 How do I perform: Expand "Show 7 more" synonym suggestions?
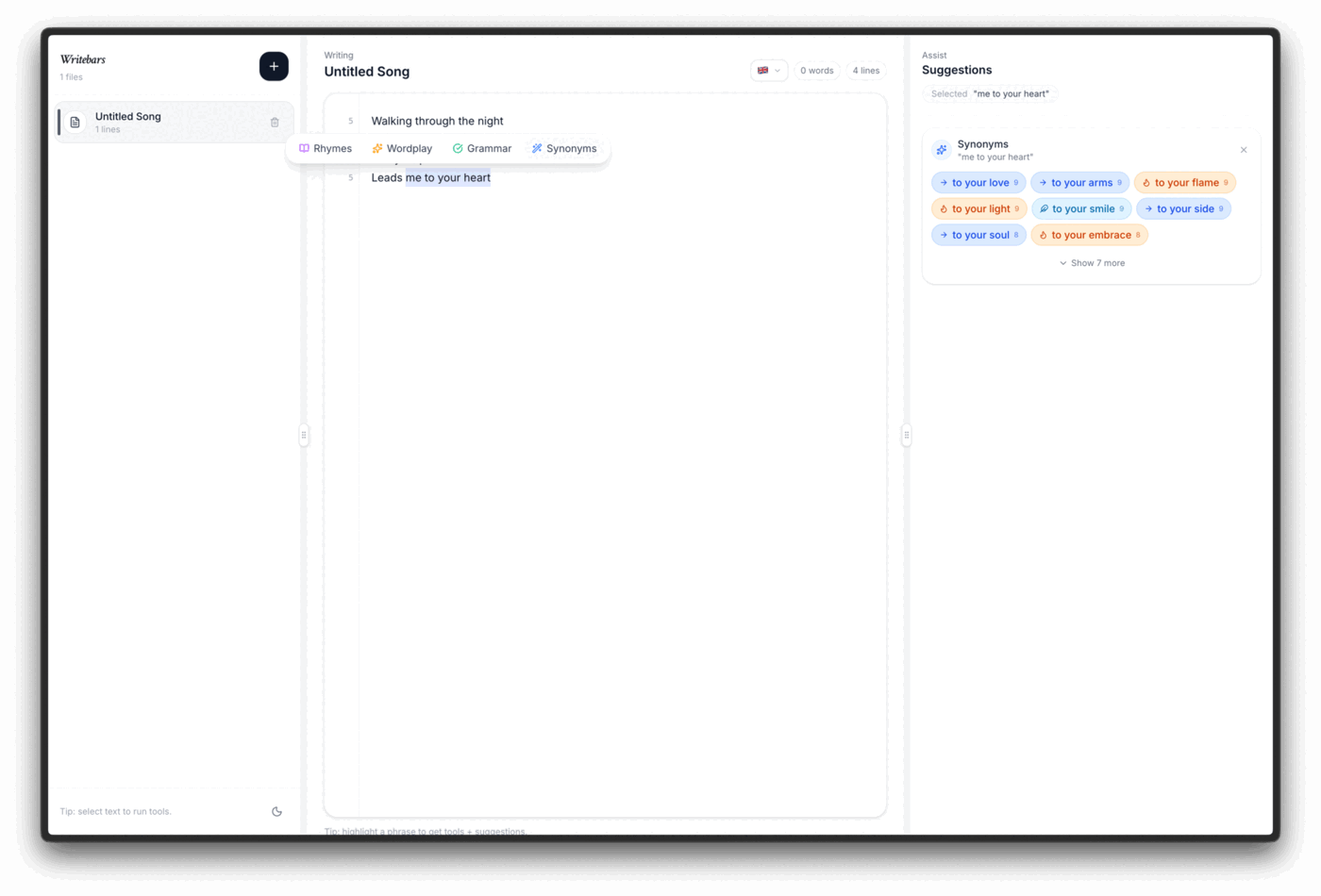click(x=1092, y=262)
